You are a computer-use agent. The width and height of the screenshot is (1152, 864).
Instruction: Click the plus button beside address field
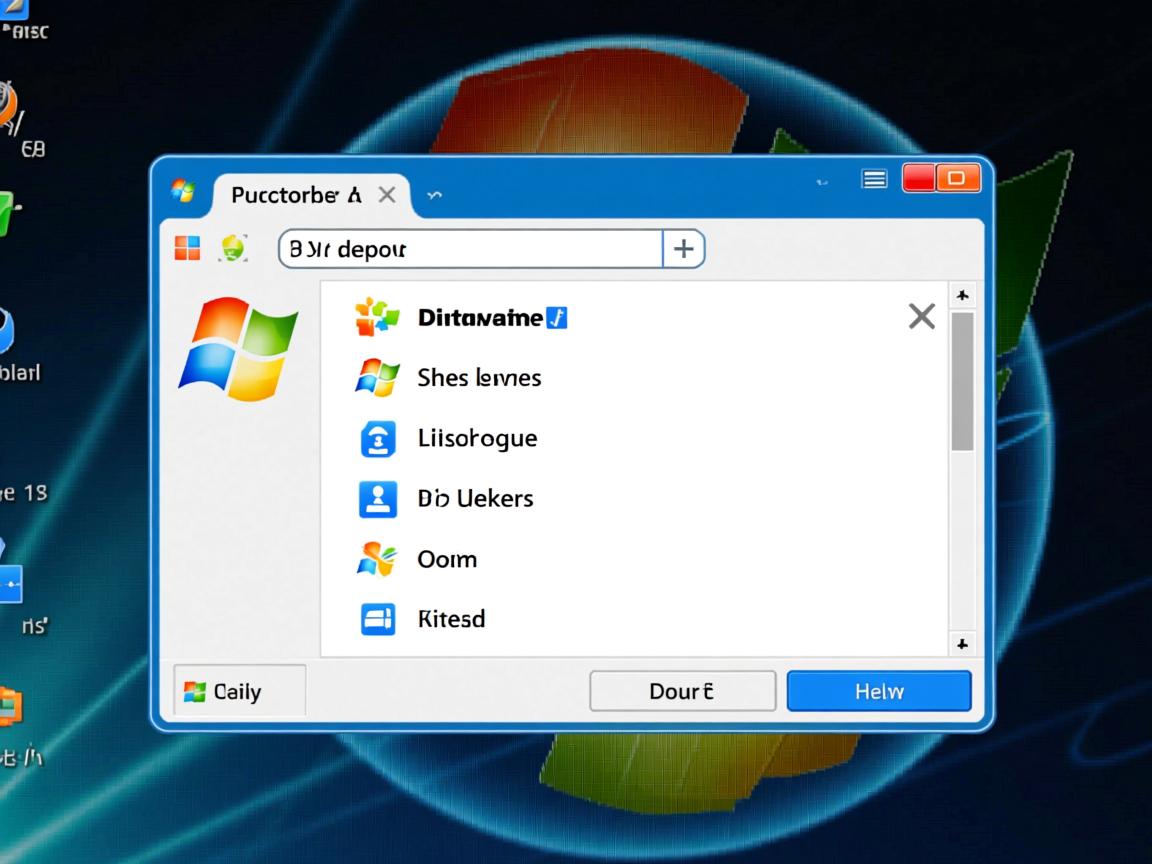[684, 249]
